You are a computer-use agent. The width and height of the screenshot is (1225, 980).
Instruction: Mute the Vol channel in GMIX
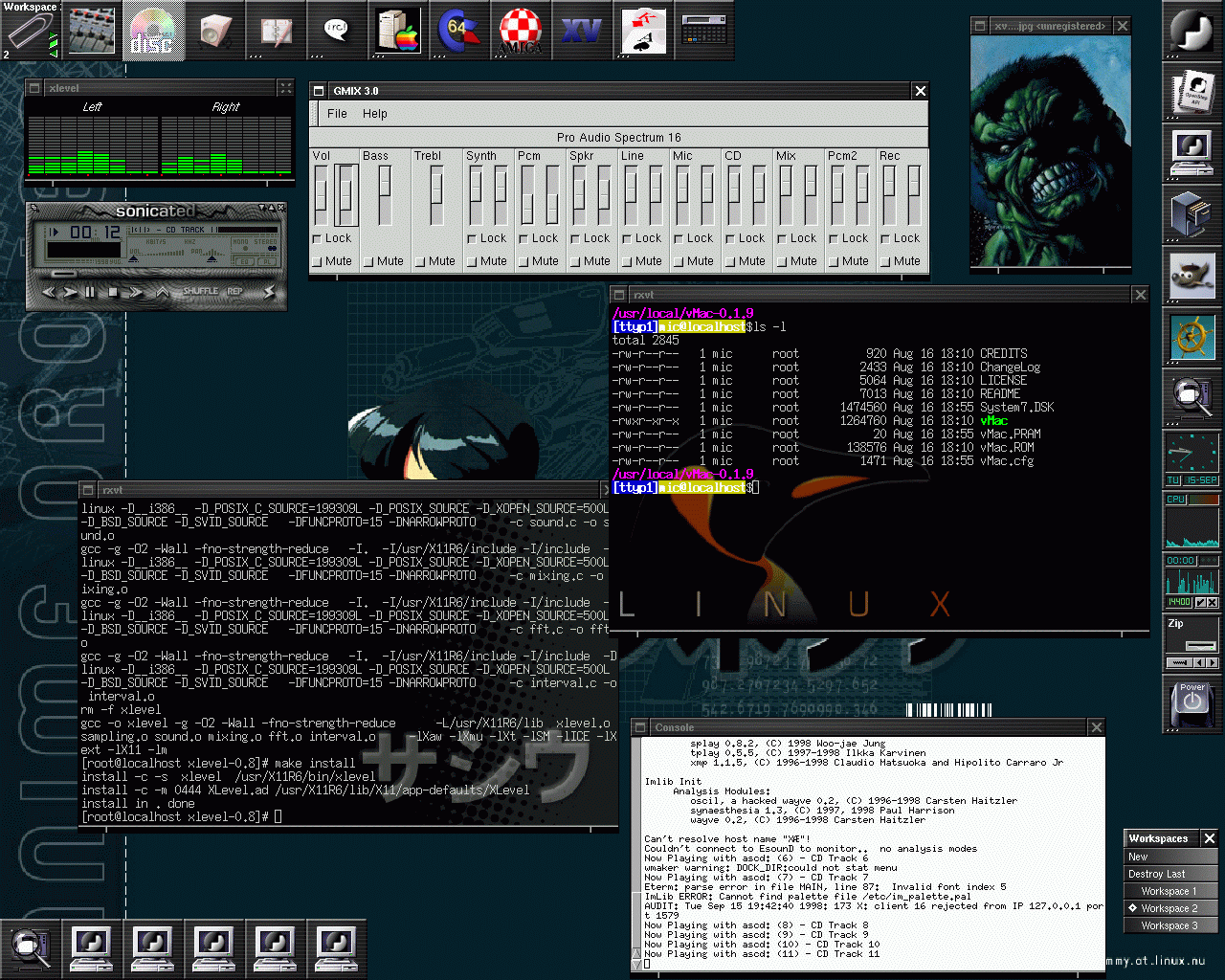click(x=318, y=261)
